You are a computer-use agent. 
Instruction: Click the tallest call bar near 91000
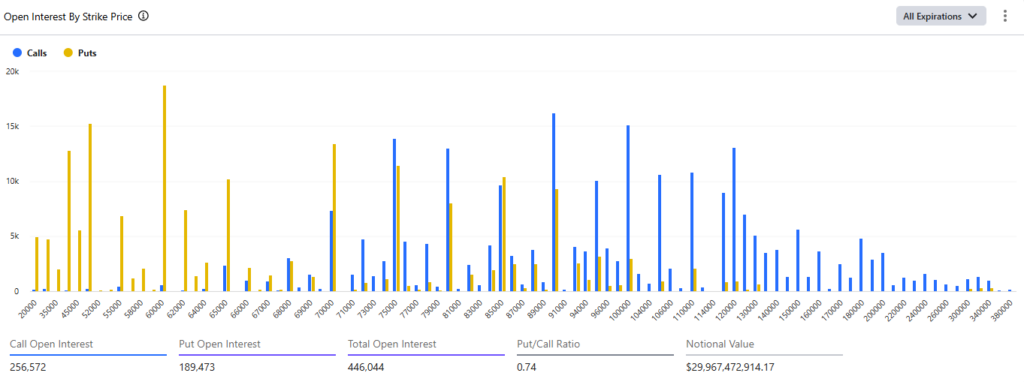(554, 202)
